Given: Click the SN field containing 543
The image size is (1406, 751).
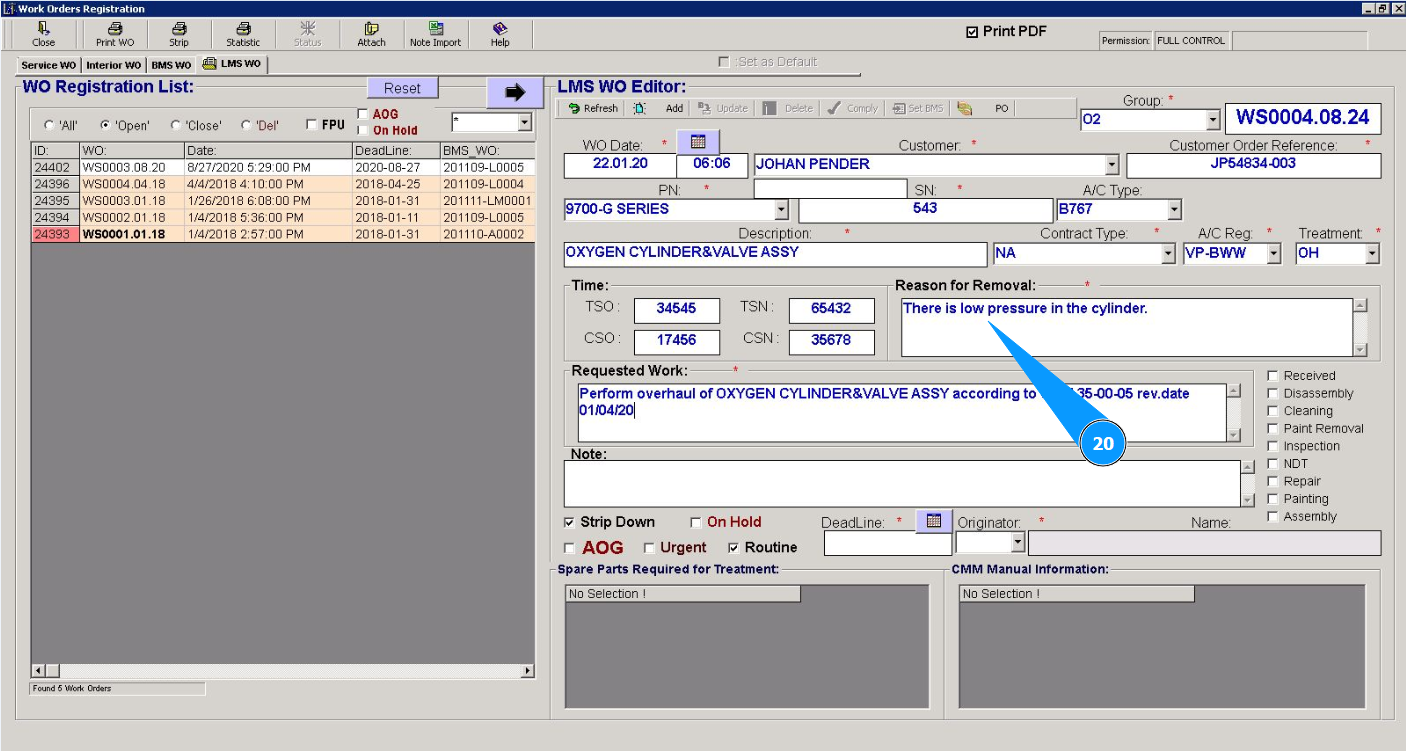Looking at the screenshot, I should pos(926,210).
